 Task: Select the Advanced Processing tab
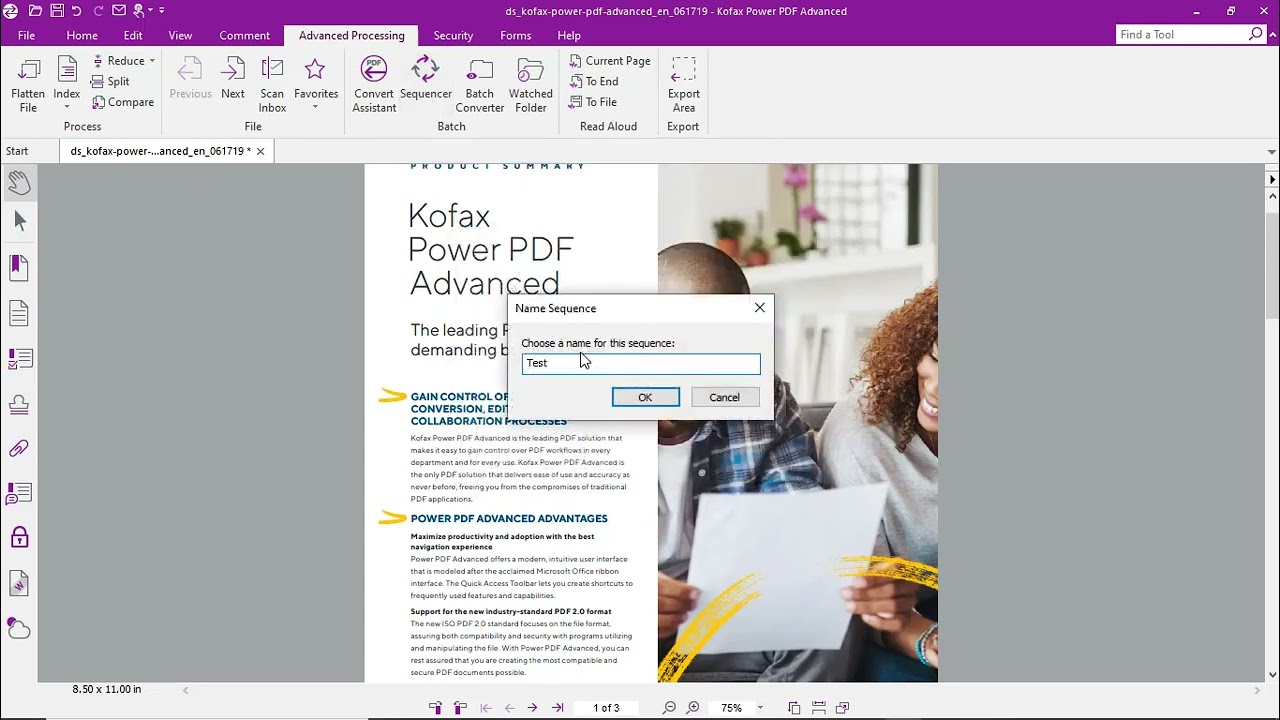tap(352, 35)
